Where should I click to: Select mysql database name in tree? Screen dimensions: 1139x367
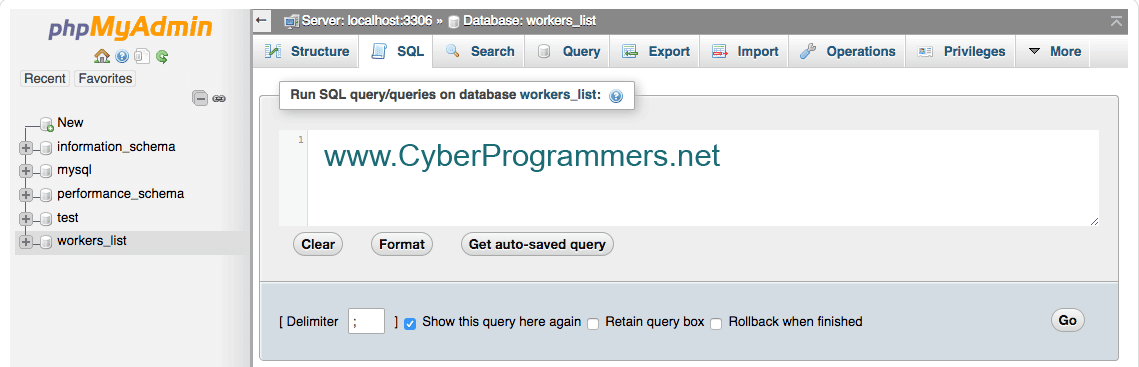(74, 170)
